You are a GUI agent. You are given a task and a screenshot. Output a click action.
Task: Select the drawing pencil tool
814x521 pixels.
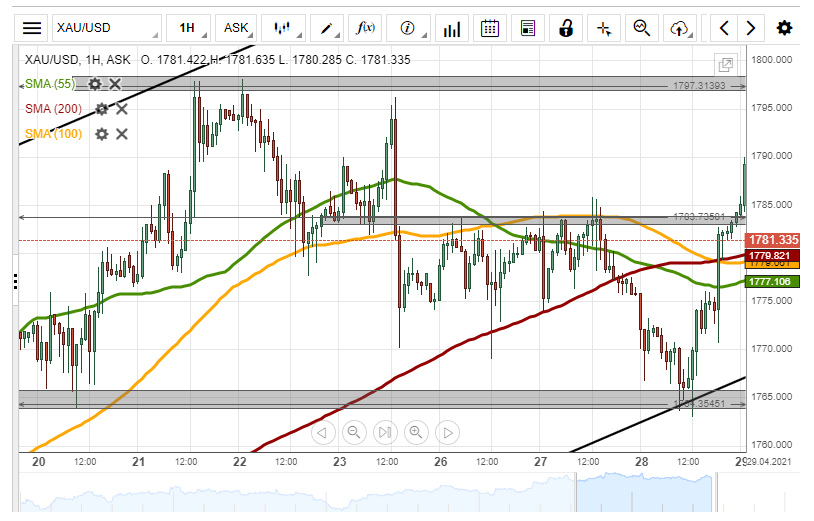[327, 28]
